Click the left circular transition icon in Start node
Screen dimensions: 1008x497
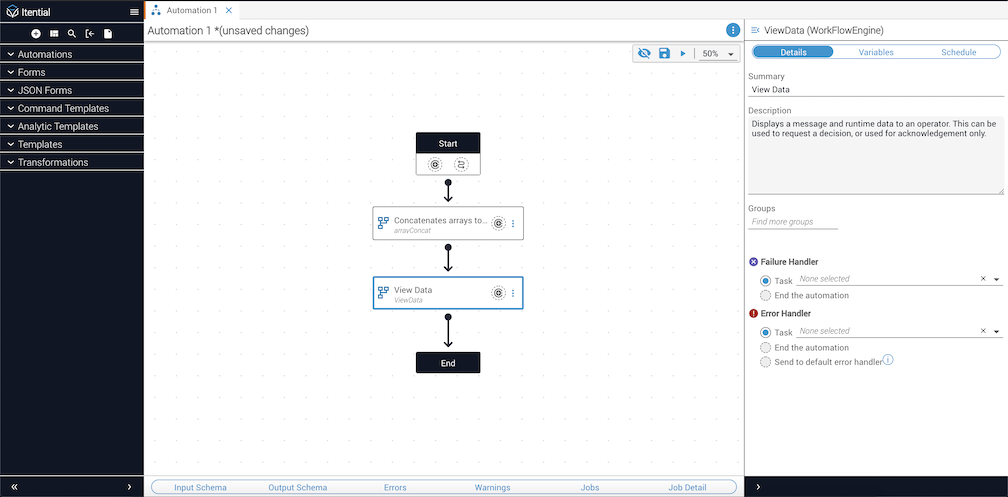click(x=435, y=165)
